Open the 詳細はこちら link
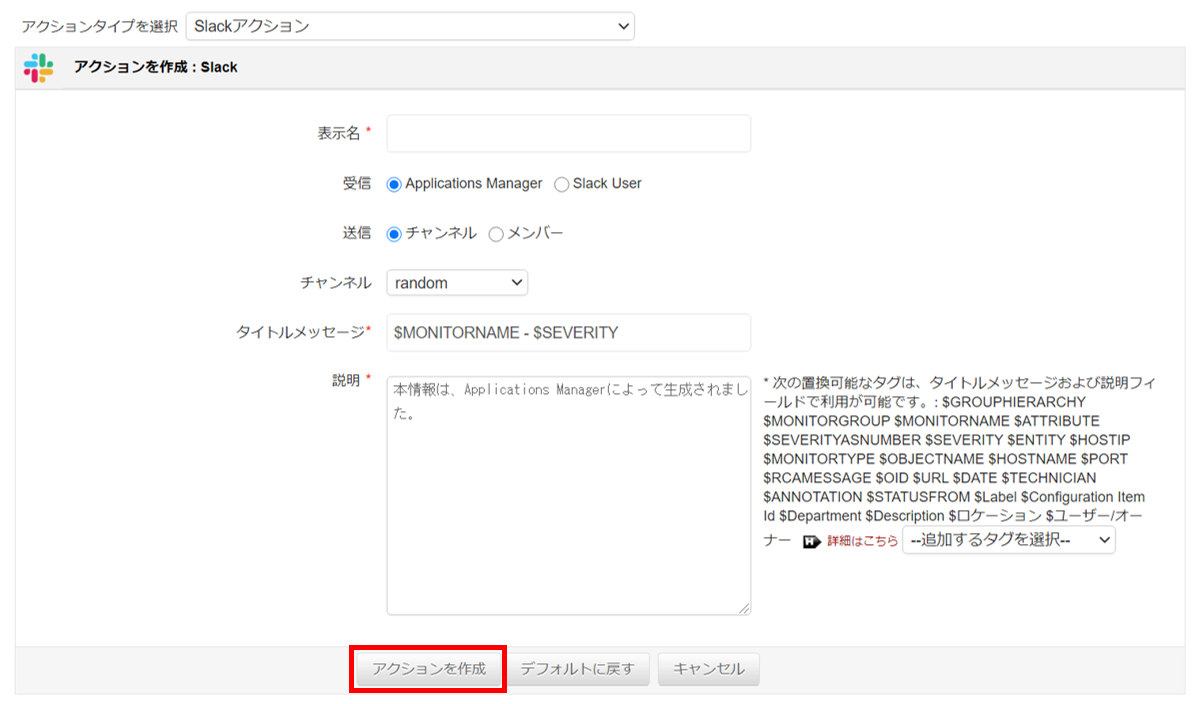The height and width of the screenshot is (704, 1195). click(x=862, y=541)
